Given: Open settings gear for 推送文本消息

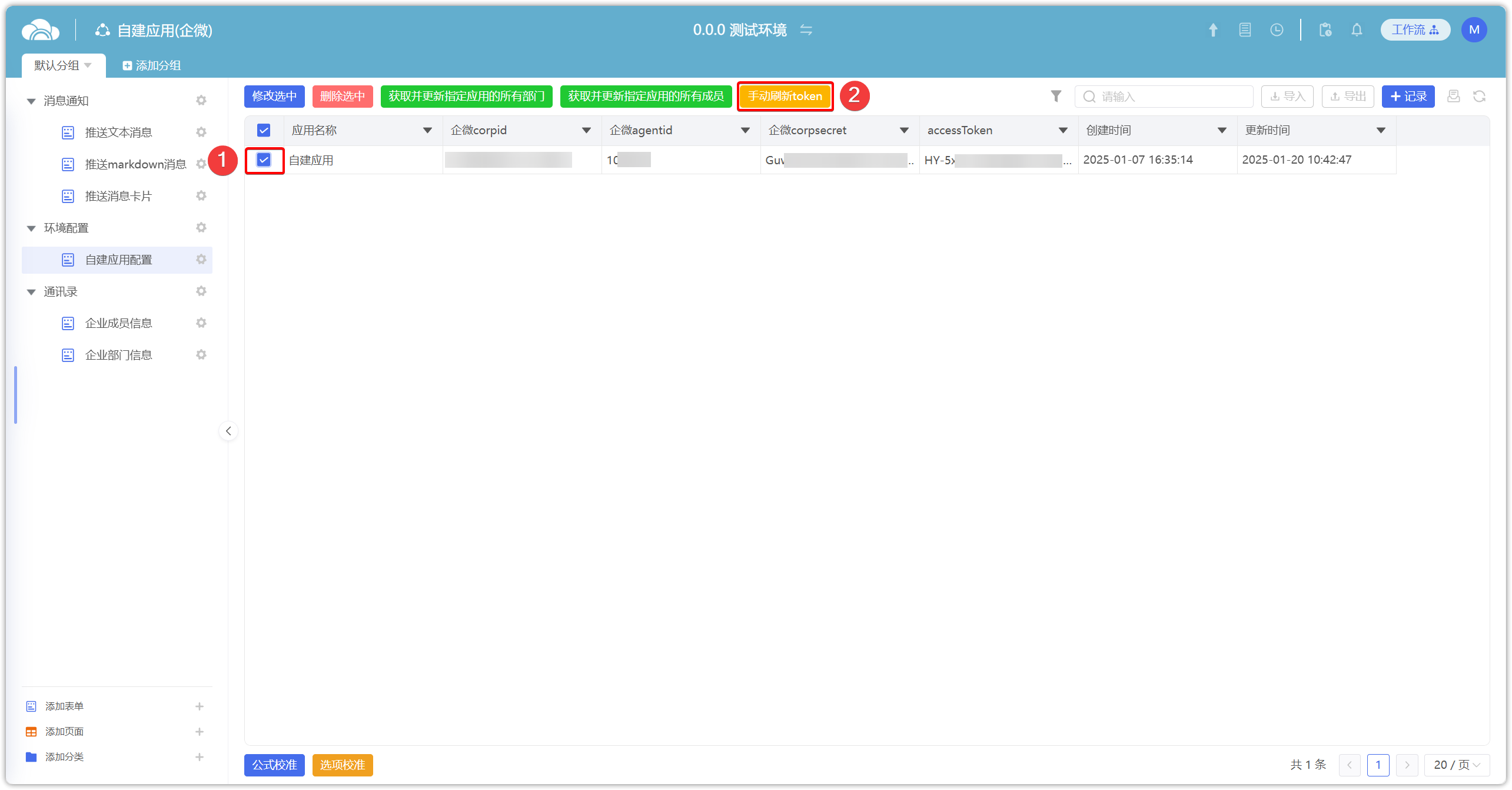Looking at the screenshot, I should pyautogui.click(x=201, y=132).
